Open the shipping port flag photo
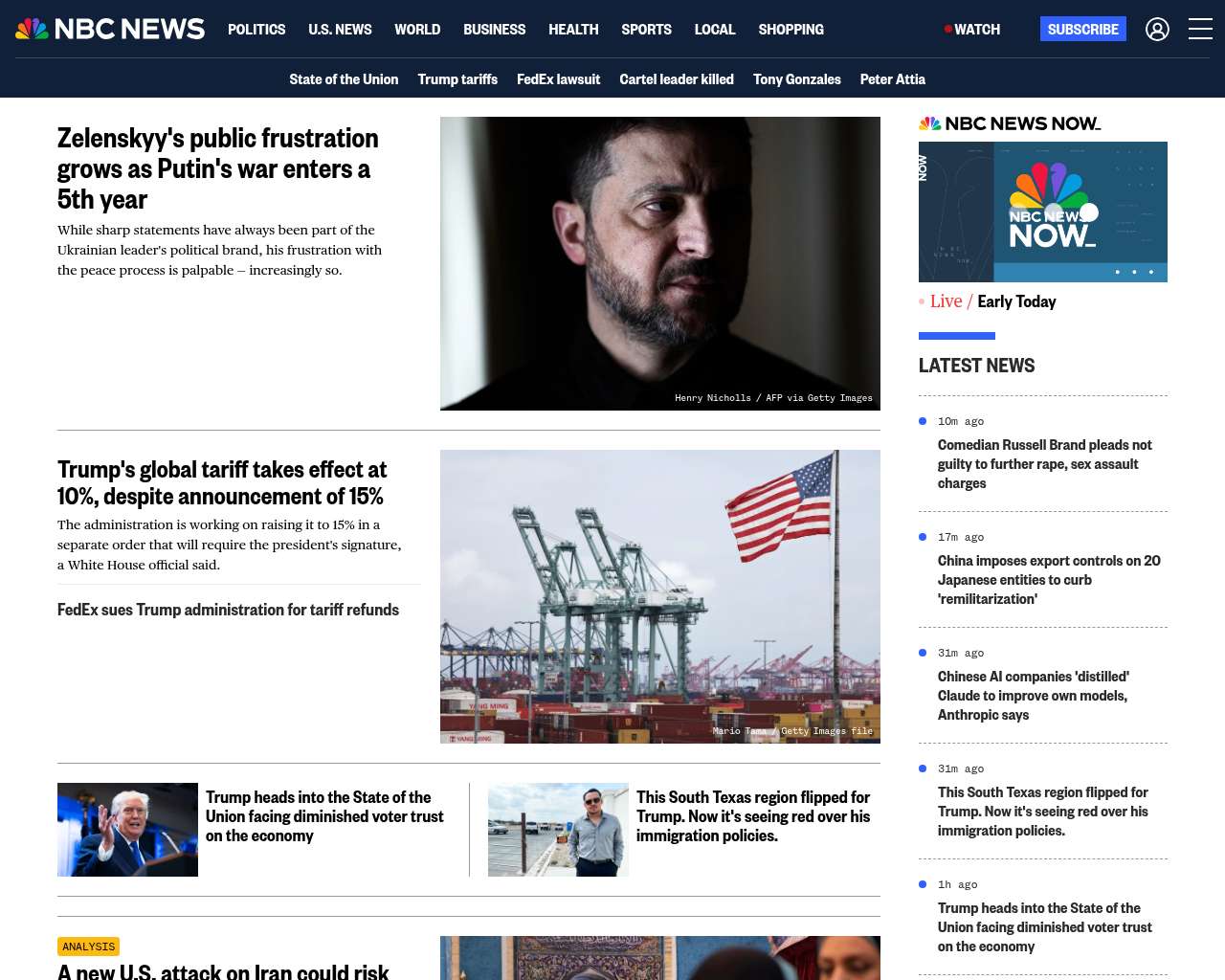Image resolution: width=1225 pixels, height=980 pixels. 660,596
